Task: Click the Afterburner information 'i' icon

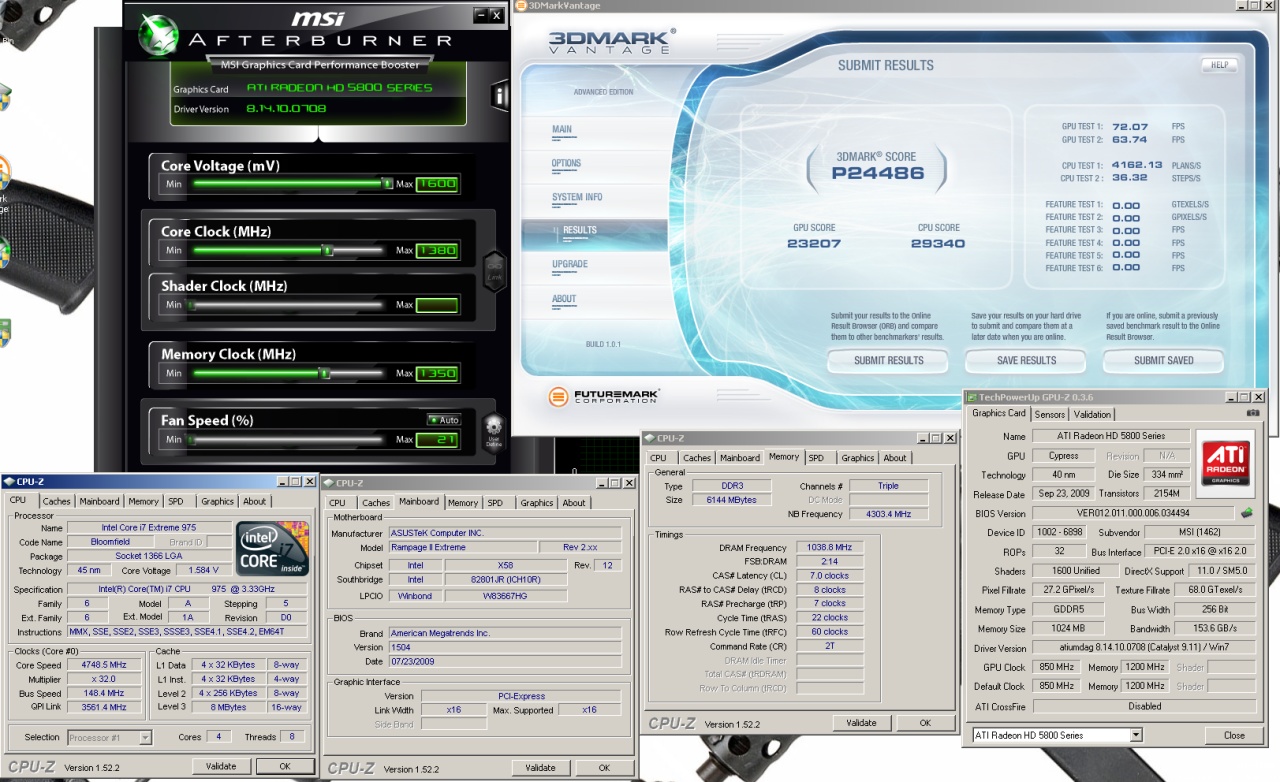Action: [x=500, y=96]
